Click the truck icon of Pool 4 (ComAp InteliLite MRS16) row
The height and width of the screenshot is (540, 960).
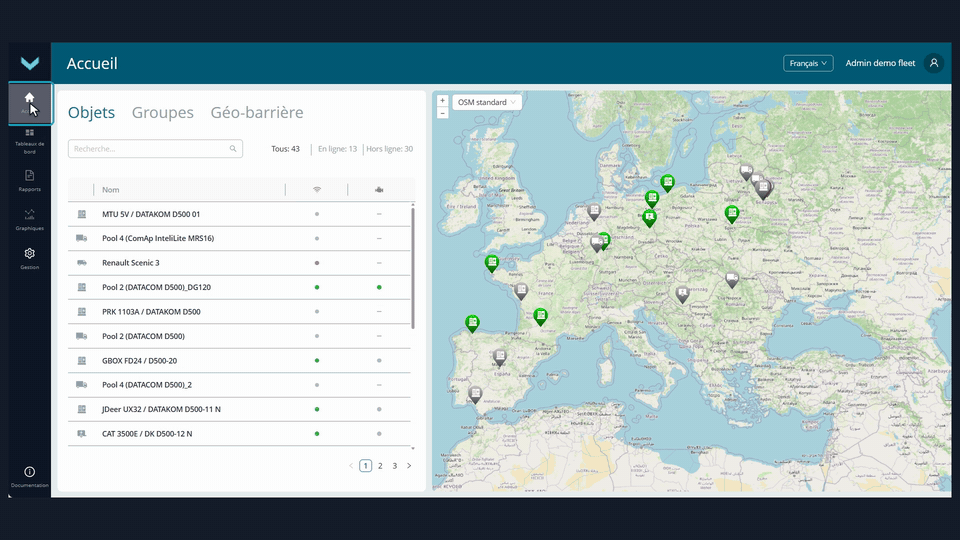click(x=81, y=238)
